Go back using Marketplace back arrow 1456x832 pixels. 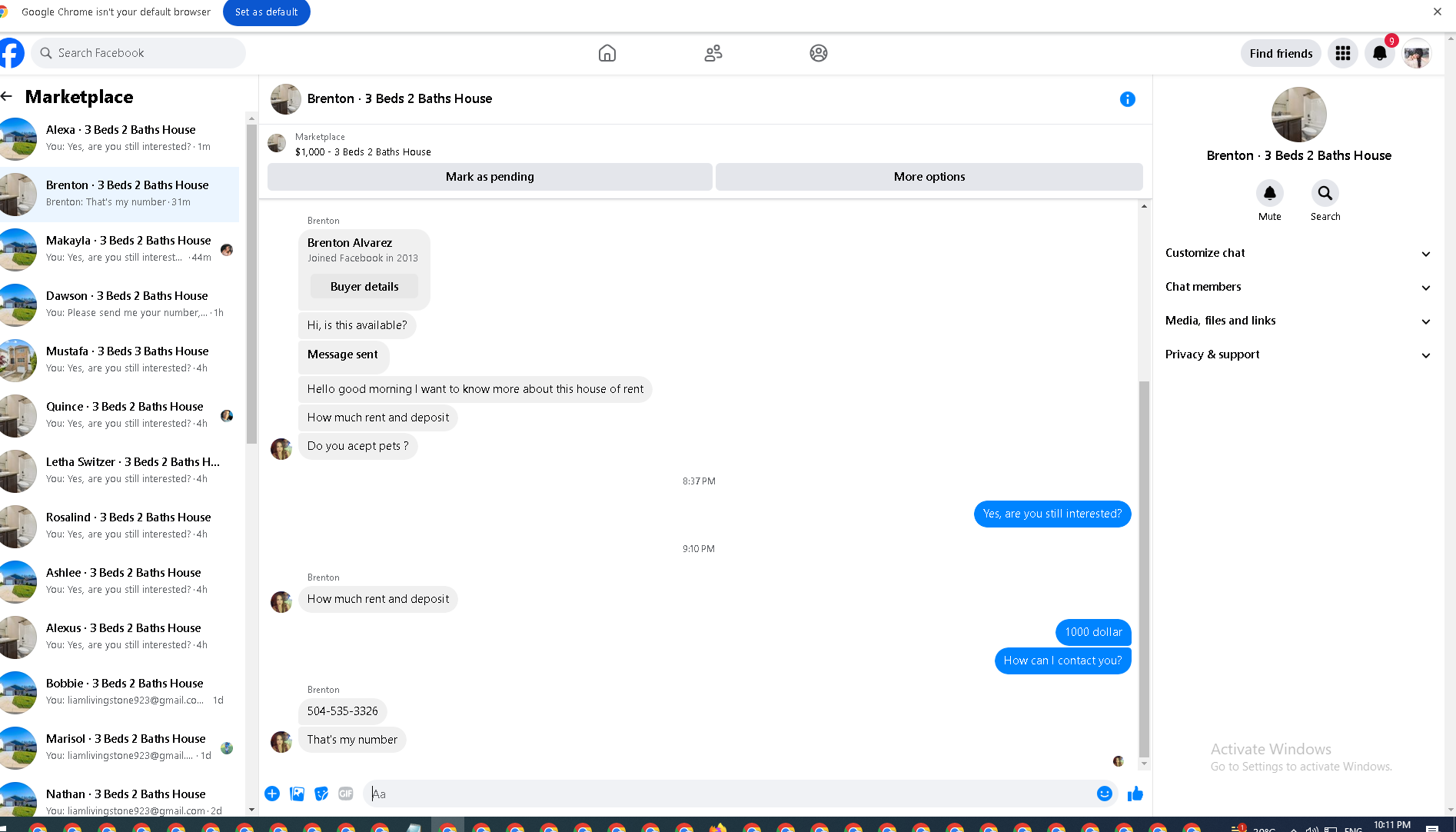(7, 96)
